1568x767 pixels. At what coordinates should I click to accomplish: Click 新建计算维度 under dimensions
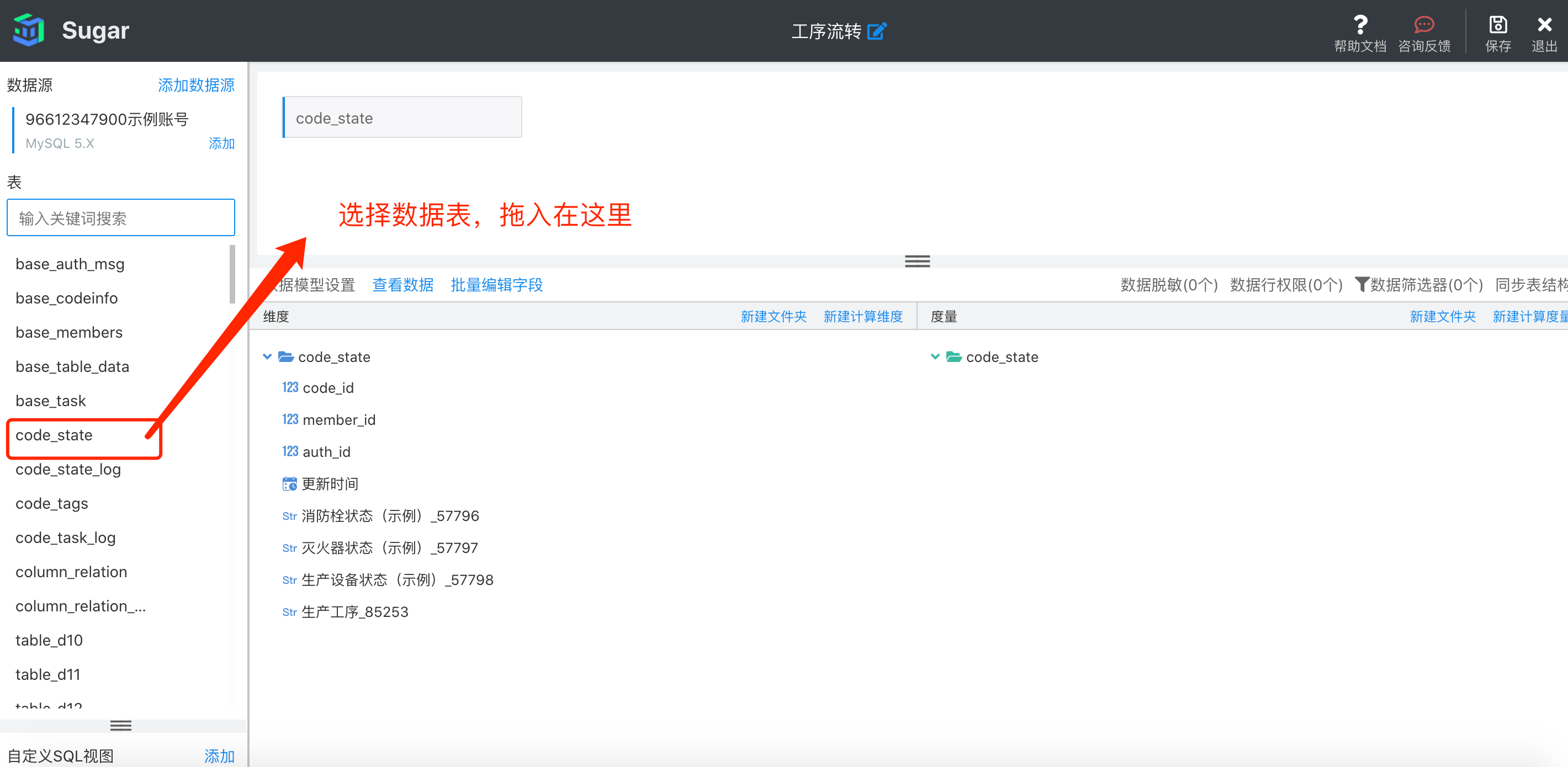863,316
